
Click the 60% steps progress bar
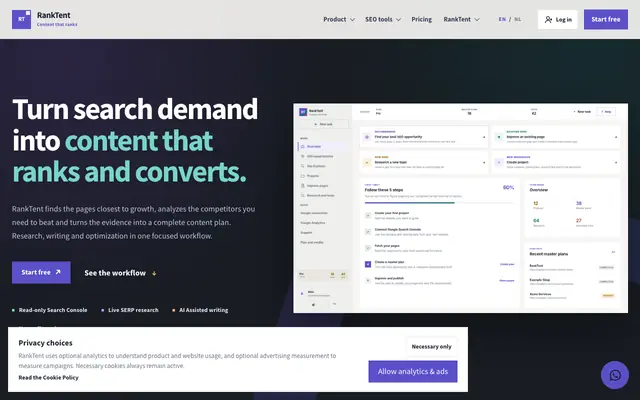pos(439,202)
